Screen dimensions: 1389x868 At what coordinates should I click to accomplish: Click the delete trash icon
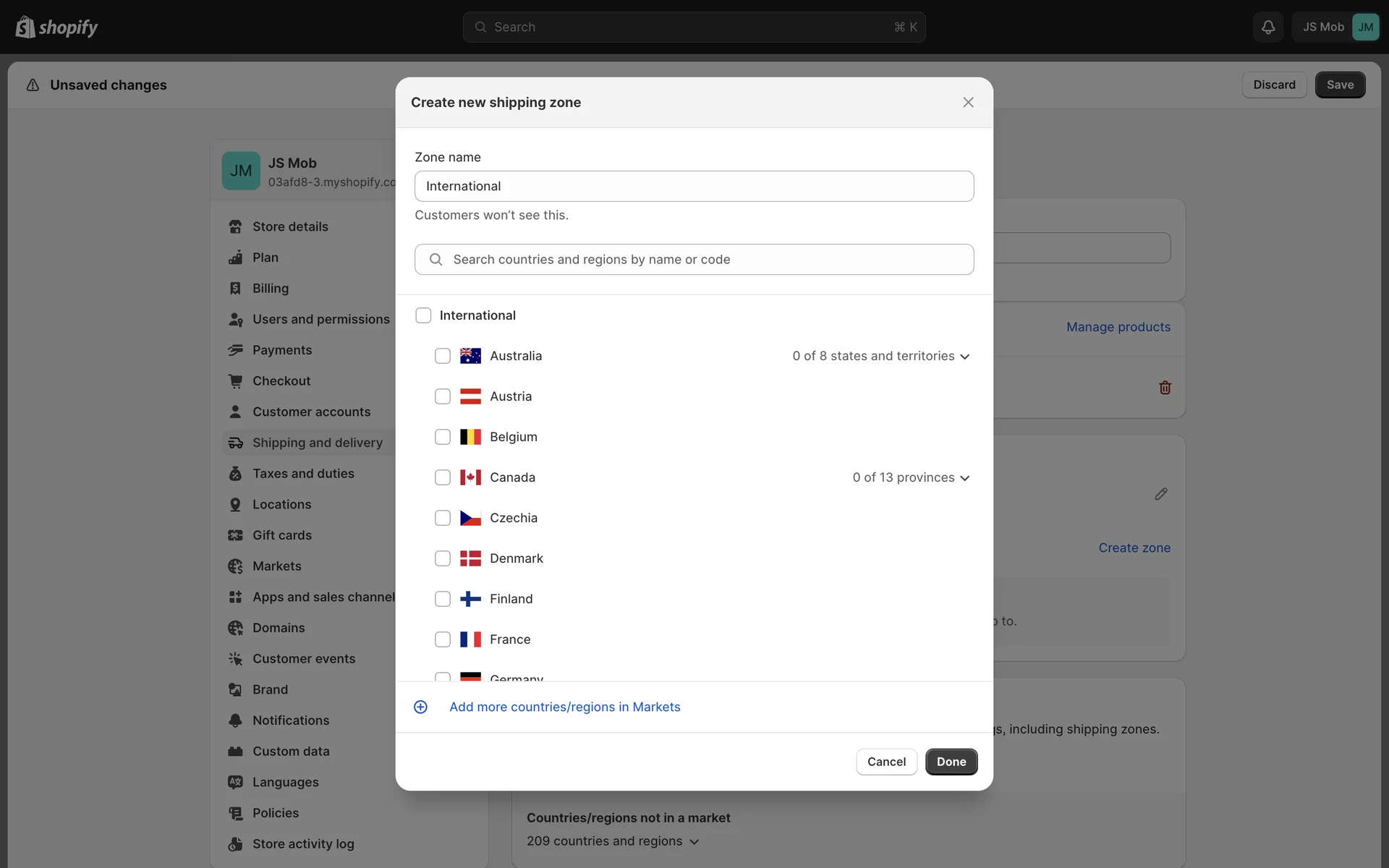[x=1165, y=388]
